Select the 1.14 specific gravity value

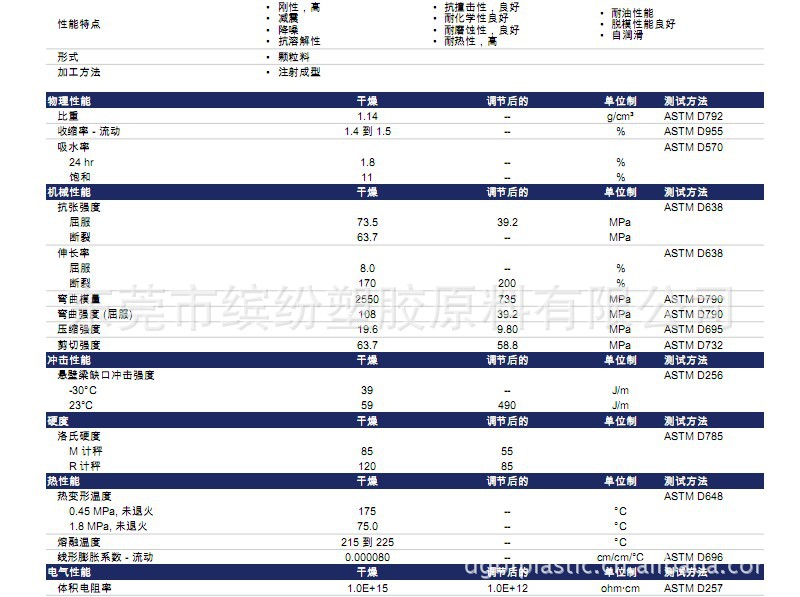(367, 117)
